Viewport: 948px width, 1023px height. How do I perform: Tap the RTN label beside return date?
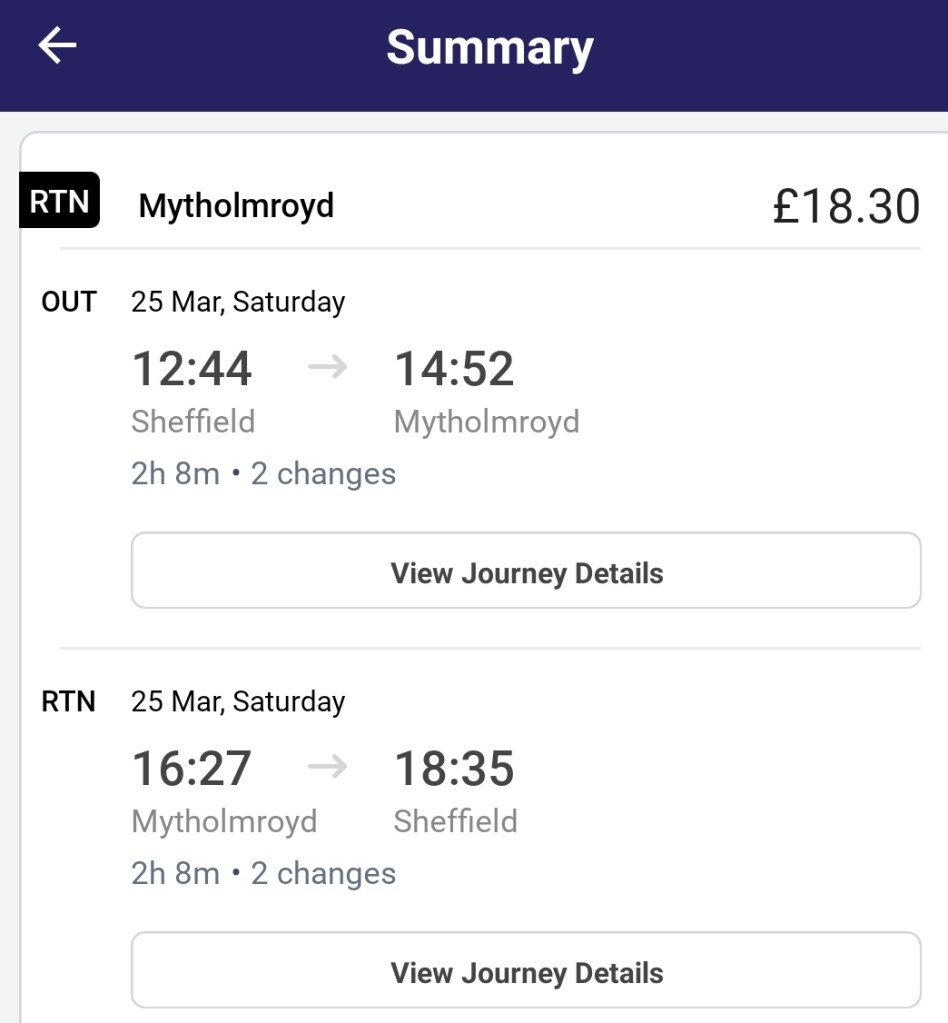[x=69, y=702]
